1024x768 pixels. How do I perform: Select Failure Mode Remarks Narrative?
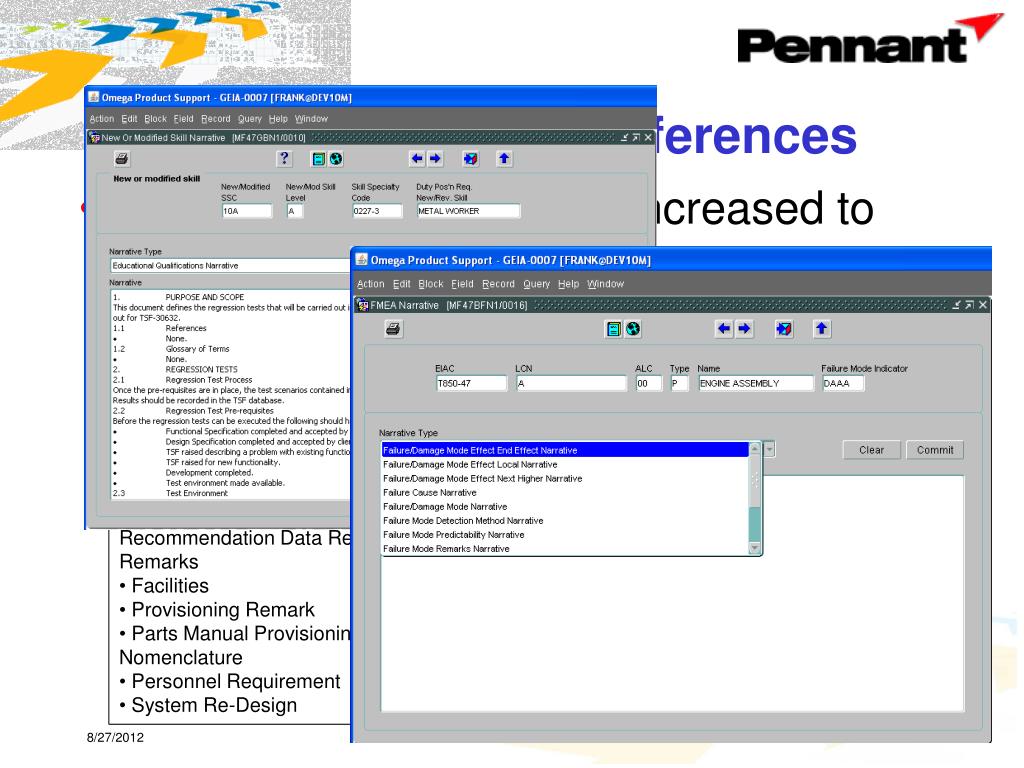tap(565, 549)
